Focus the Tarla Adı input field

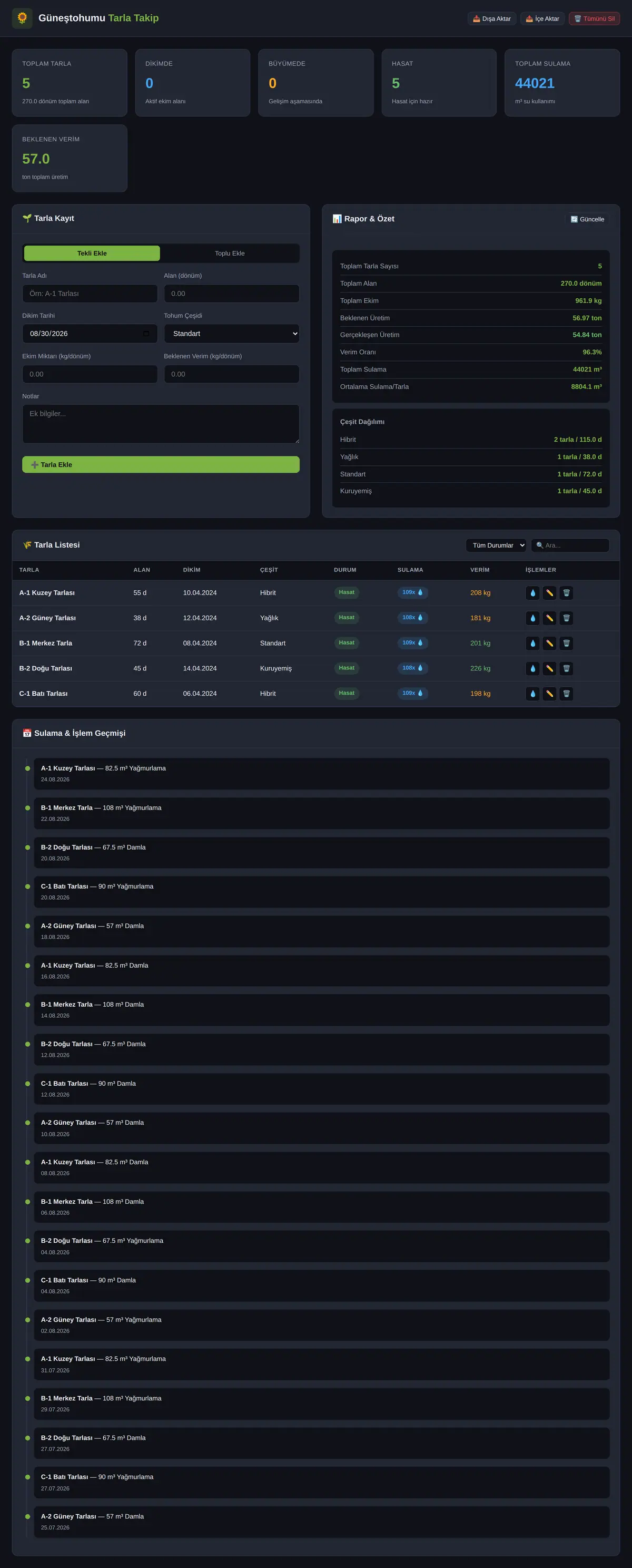pos(90,294)
